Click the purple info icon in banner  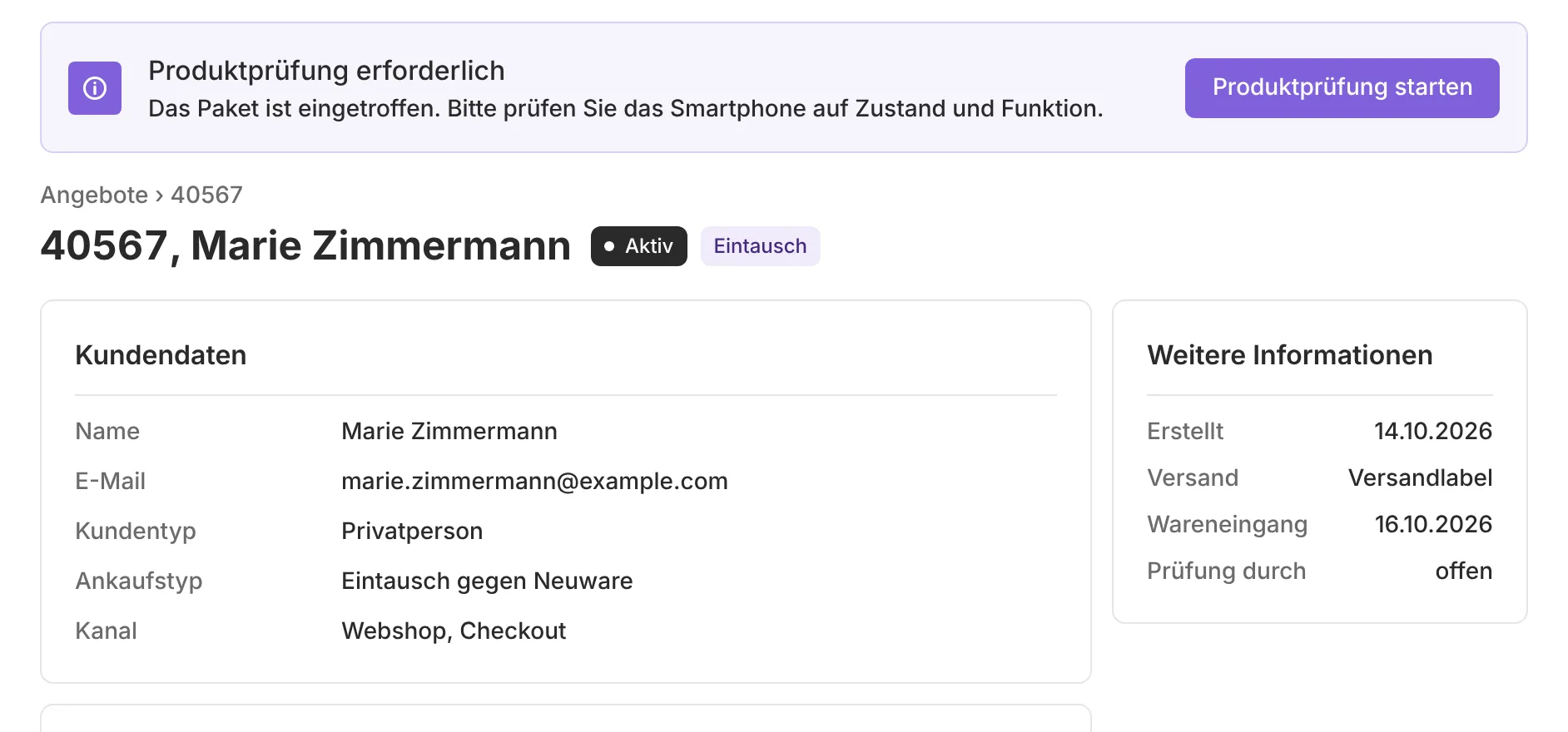[x=95, y=88]
